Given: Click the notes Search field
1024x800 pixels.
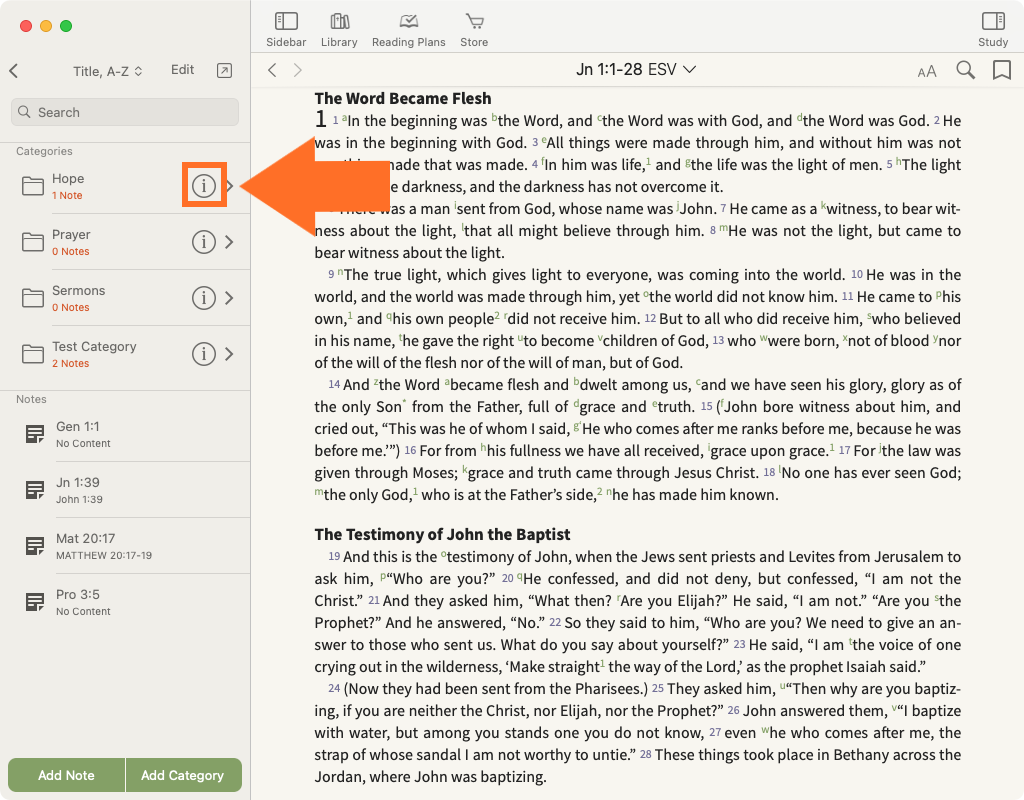Looking at the screenshot, I should (x=125, y=112).
